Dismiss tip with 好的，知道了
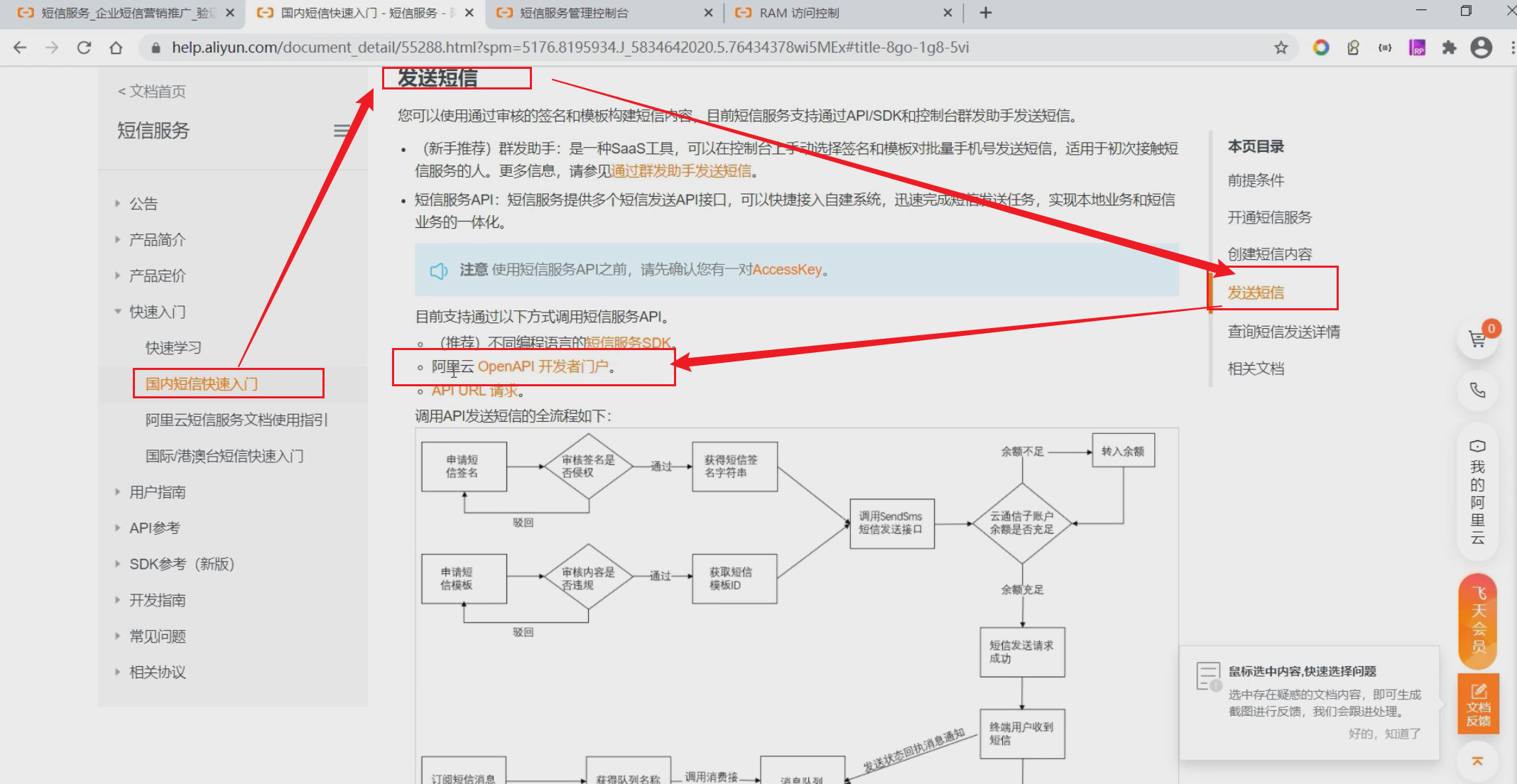Viewport: 1517px width, 784px height. point(1384,734)
